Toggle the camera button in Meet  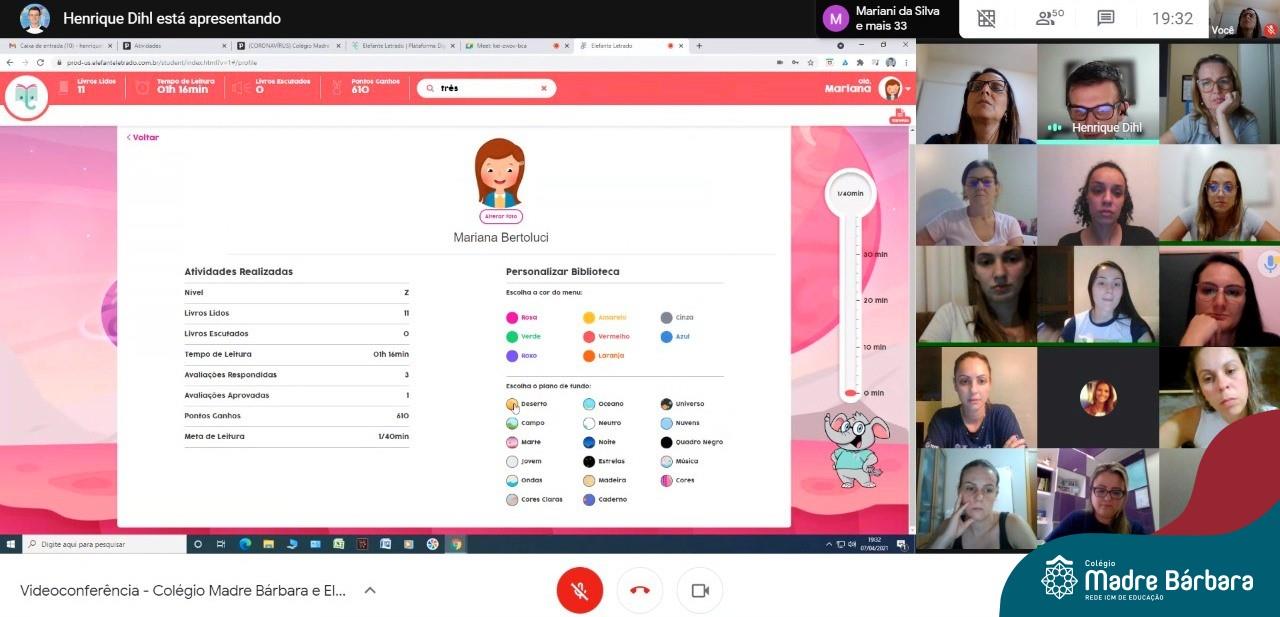(x=700, y=590)
